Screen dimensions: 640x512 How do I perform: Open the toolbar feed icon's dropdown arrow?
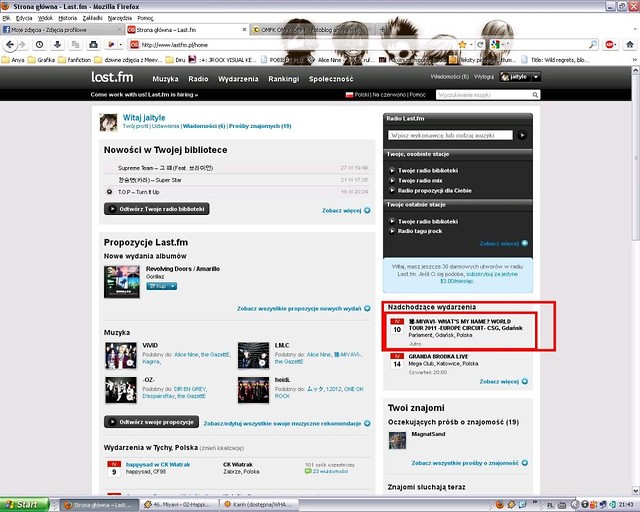coord(120,45)
